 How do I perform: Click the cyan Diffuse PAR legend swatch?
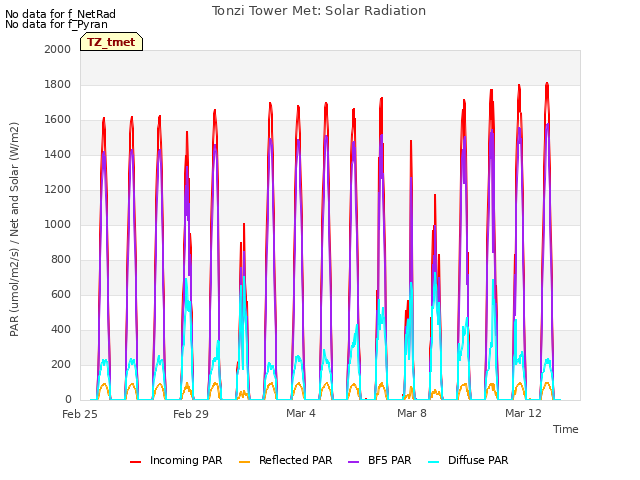pos(434,461)
